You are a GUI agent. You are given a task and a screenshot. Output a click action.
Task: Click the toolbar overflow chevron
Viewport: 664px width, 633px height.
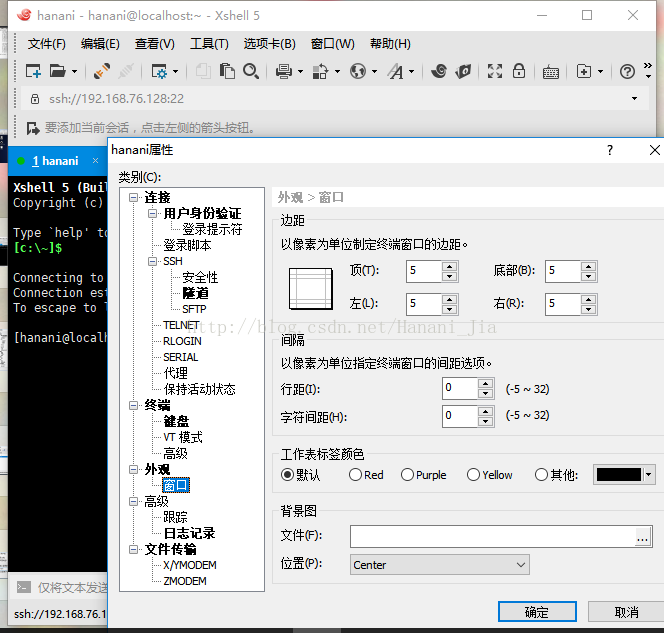coord(647,65)
